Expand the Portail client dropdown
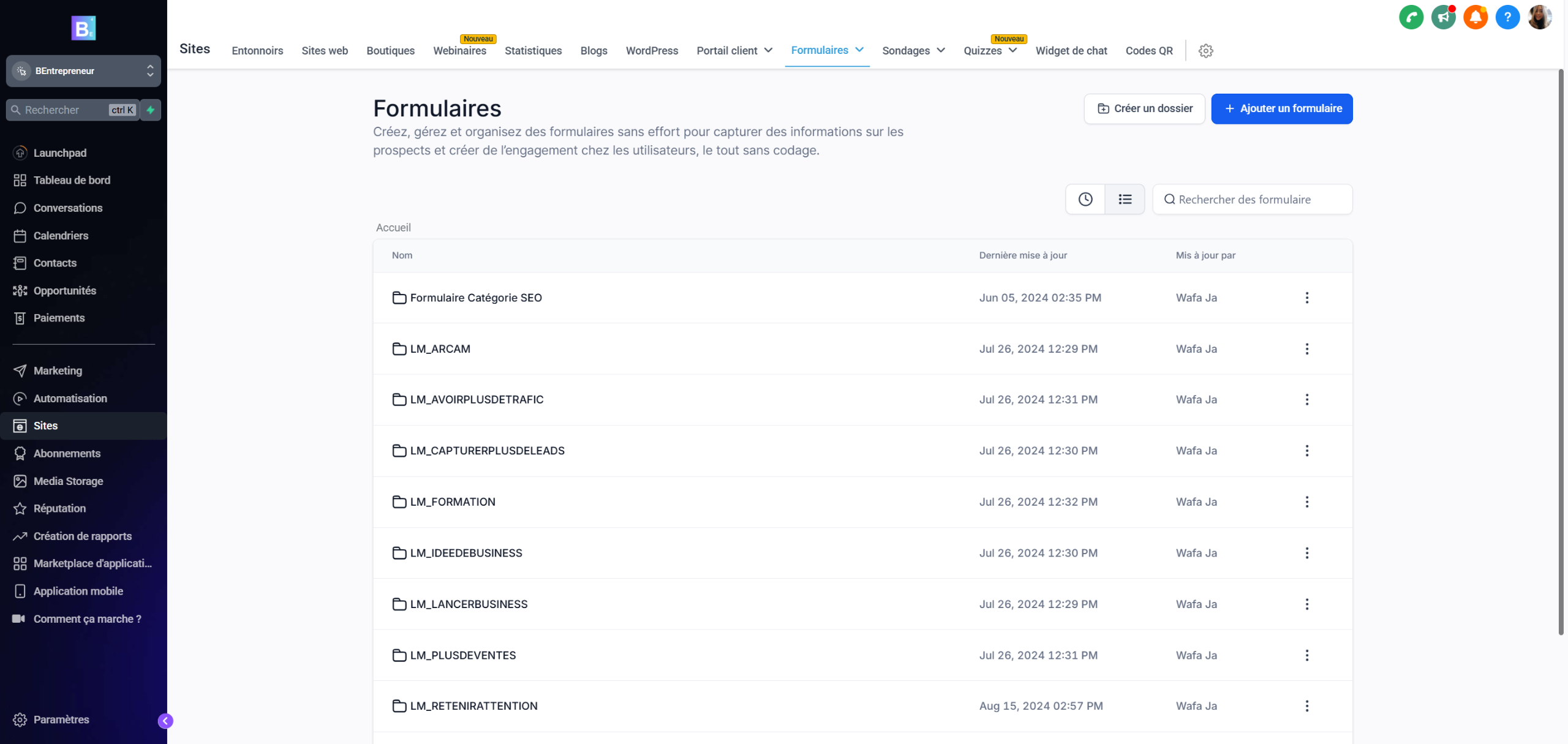Screen dimensions: 1568x744 (x=768, y=51)
